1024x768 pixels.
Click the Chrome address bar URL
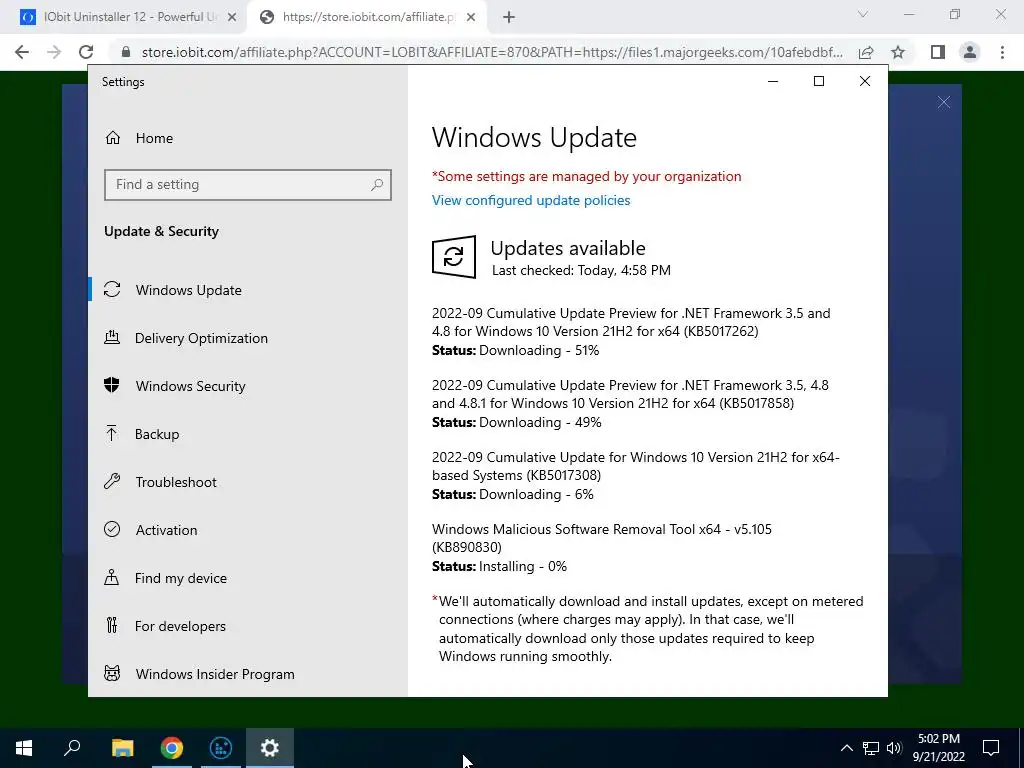[x=492, y=52]
